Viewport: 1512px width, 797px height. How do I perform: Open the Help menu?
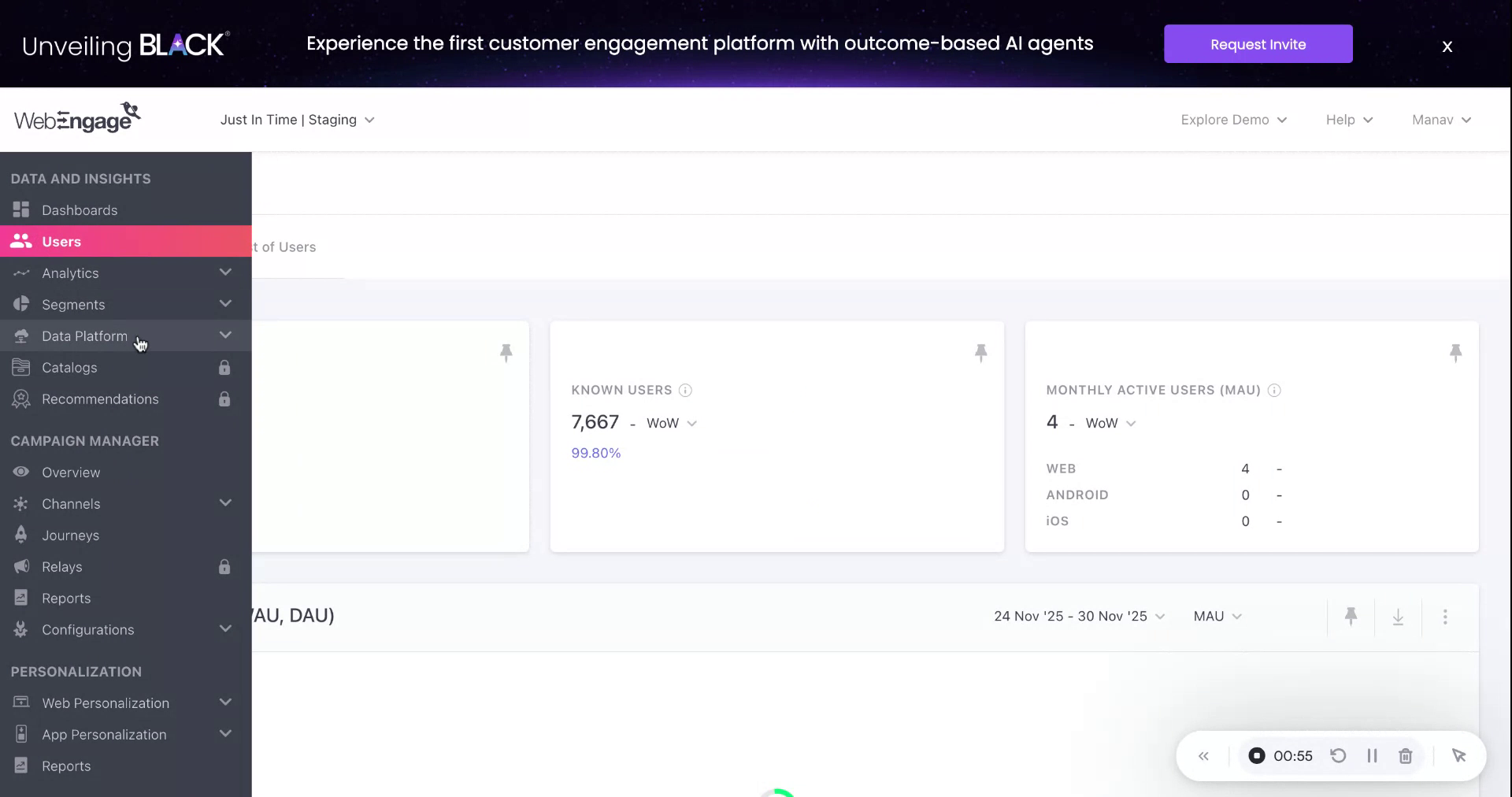[x=1348, y=120]
